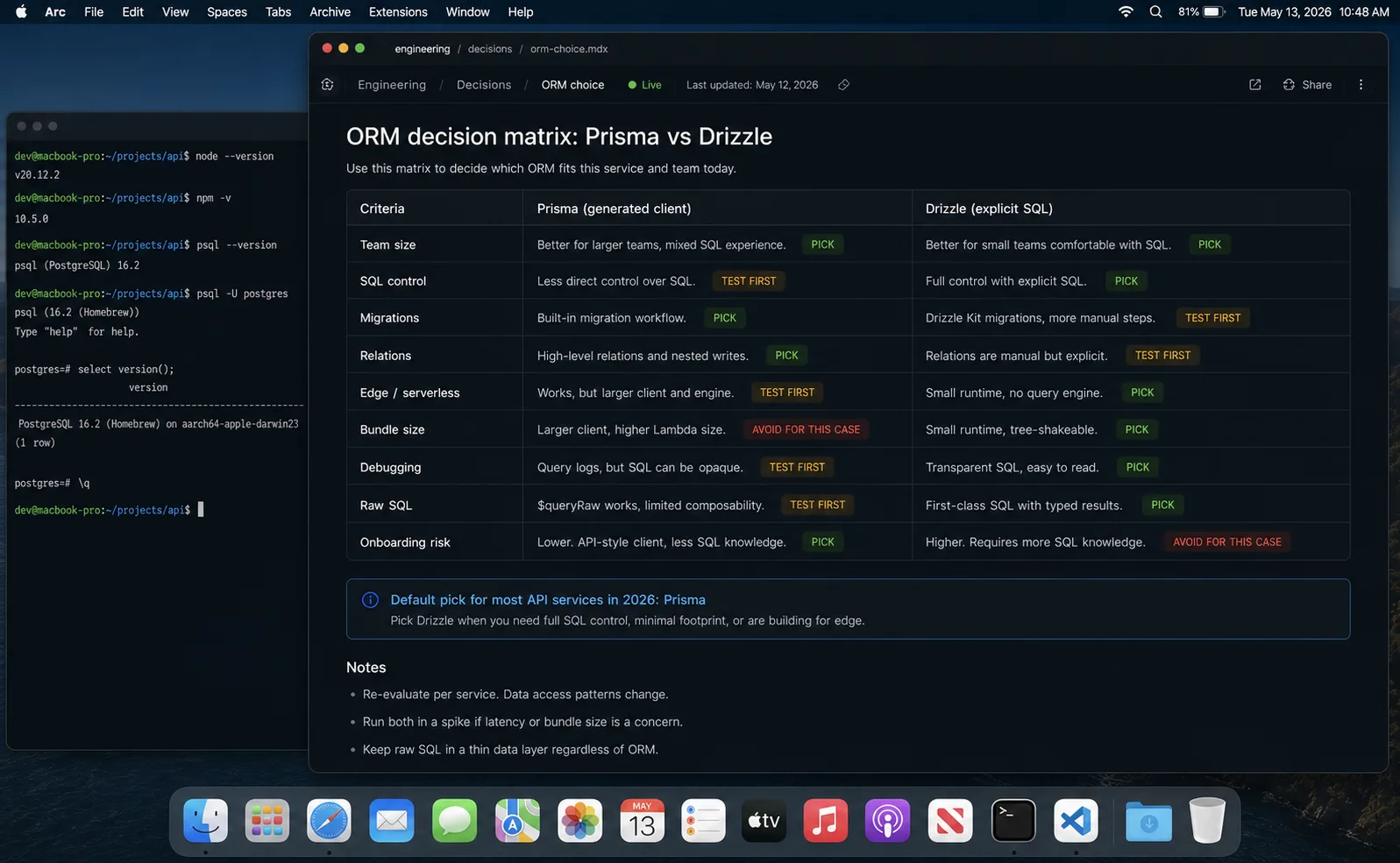Click the info icon in the Default pick callout
1400x863 pixels.
pyautogui.click(x=370, y=600)
